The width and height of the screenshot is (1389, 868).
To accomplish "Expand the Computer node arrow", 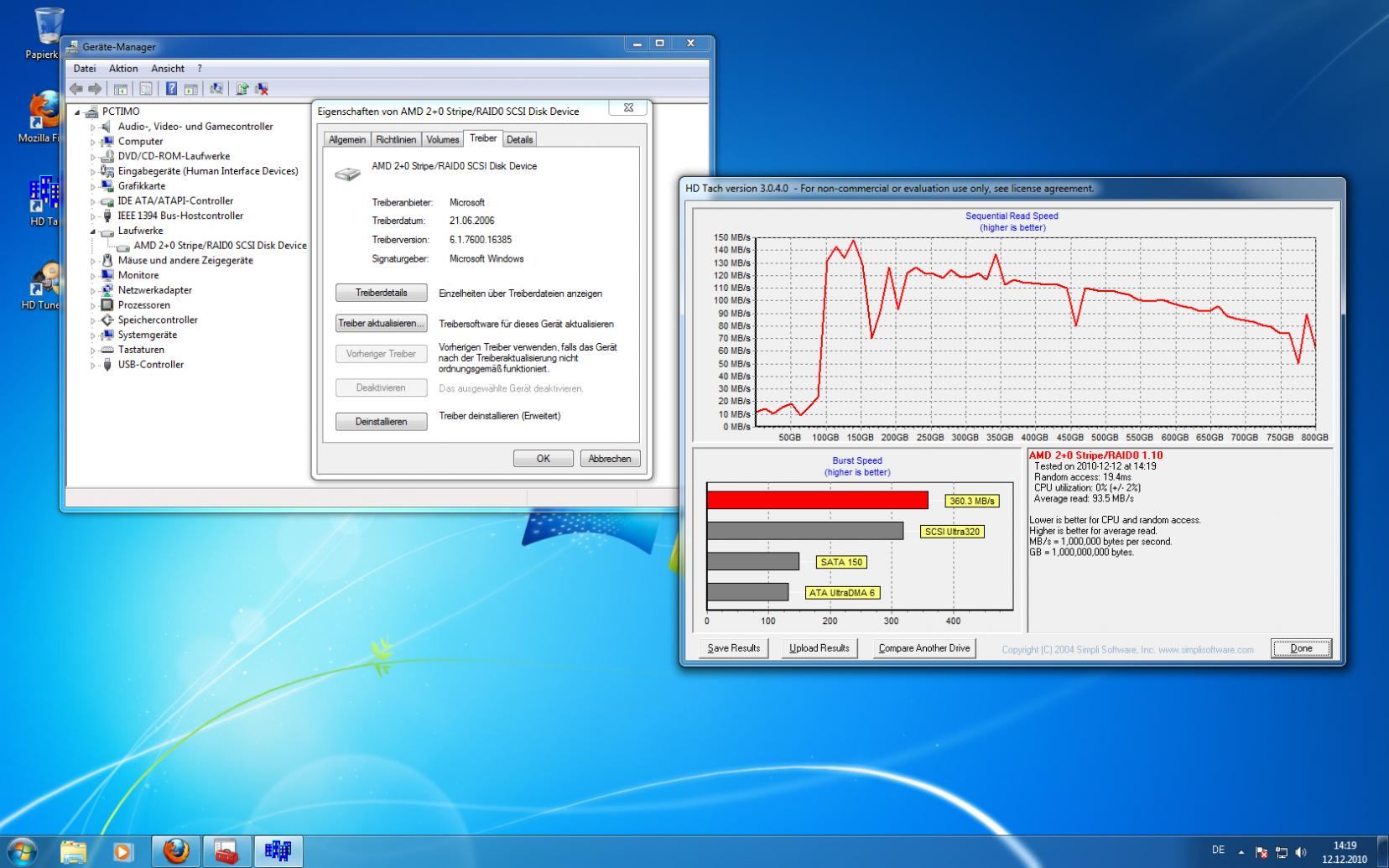I will coord(93,142).
